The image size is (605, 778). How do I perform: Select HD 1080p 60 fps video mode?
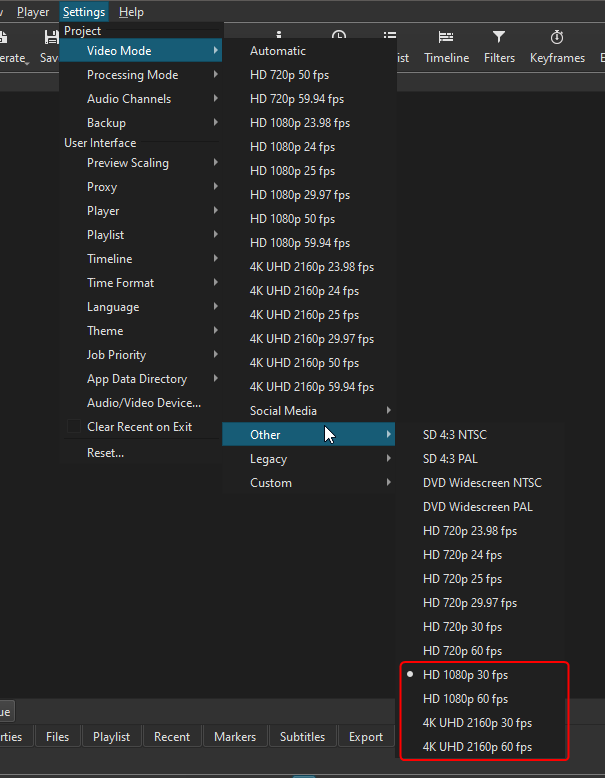pyautogui.click(x=465, y=699)
